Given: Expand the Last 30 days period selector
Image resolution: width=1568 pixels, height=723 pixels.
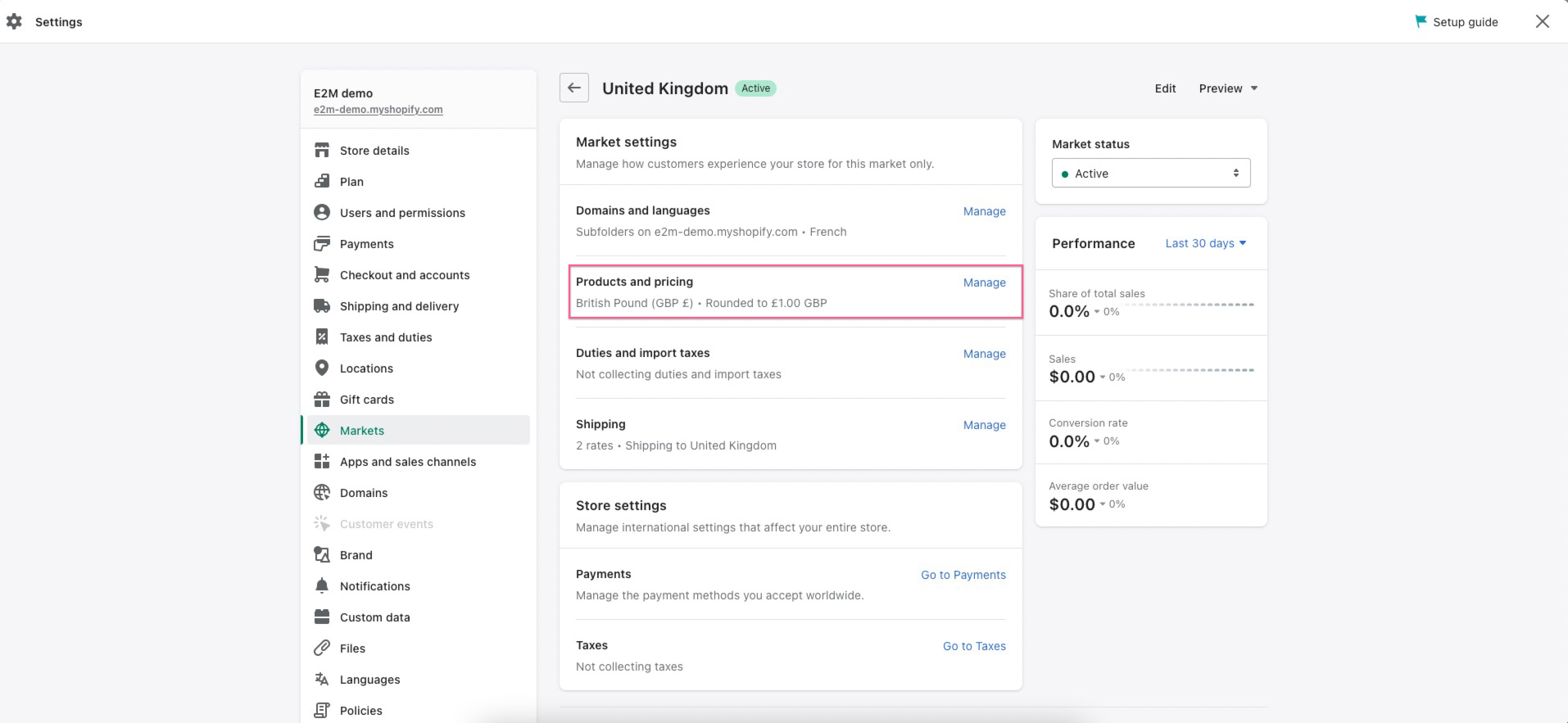Looking at the screenshot, I should click(1205, 243).
